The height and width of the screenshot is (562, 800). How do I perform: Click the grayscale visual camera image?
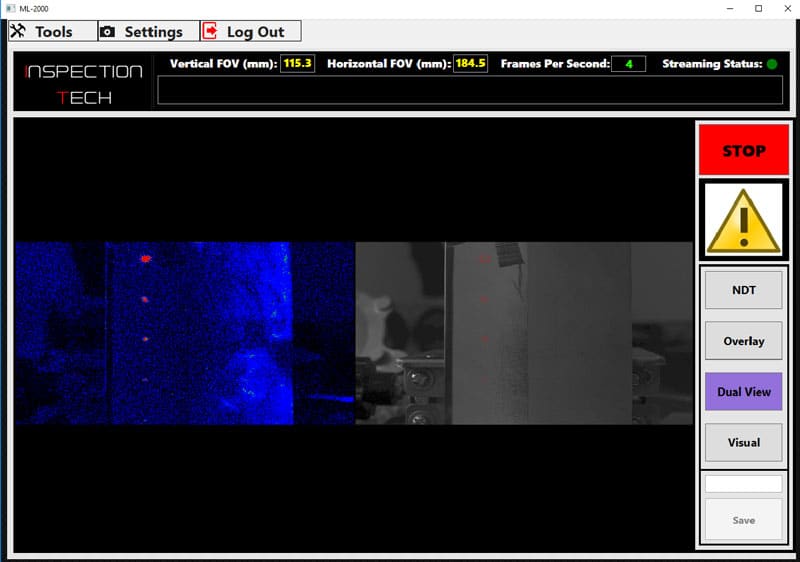tap(524, 333)
